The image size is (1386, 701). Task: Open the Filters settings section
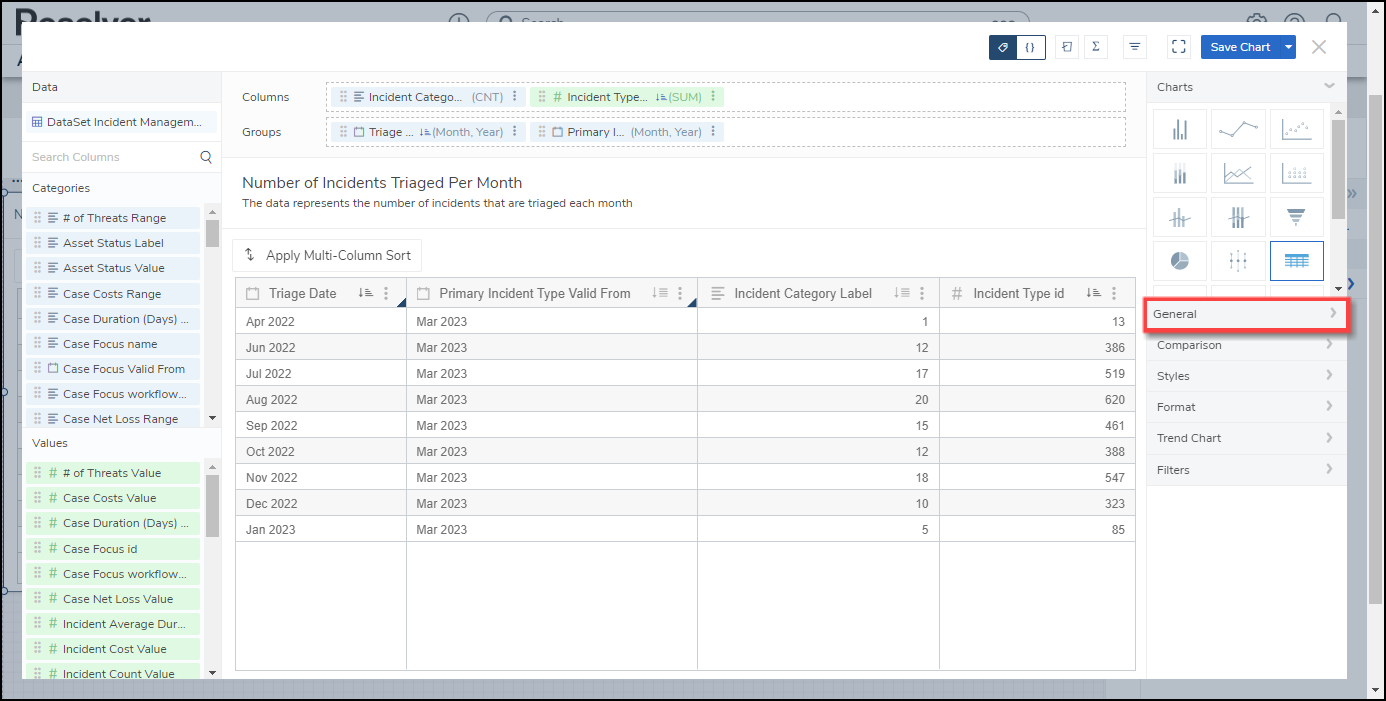point(1246,470)
